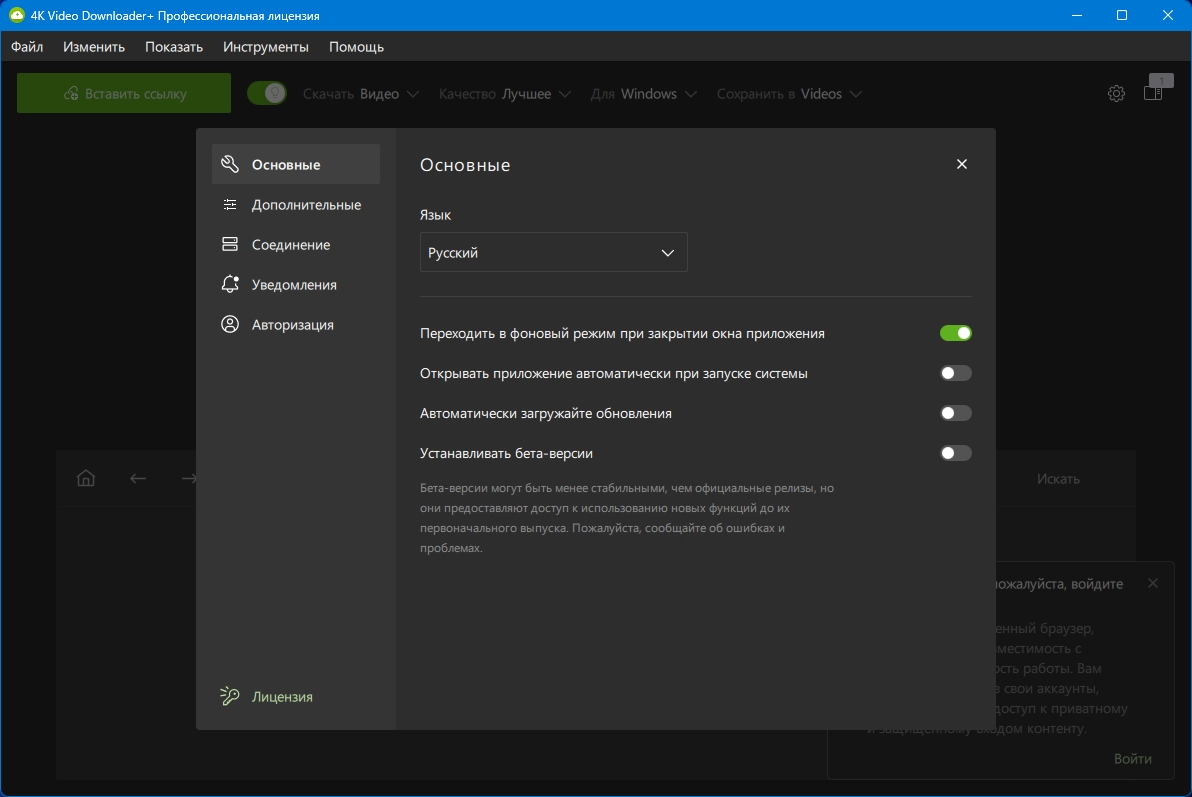Turn on automatic update downloads
The width and height of the screenshot is (1192, 797).
point(955,413)
